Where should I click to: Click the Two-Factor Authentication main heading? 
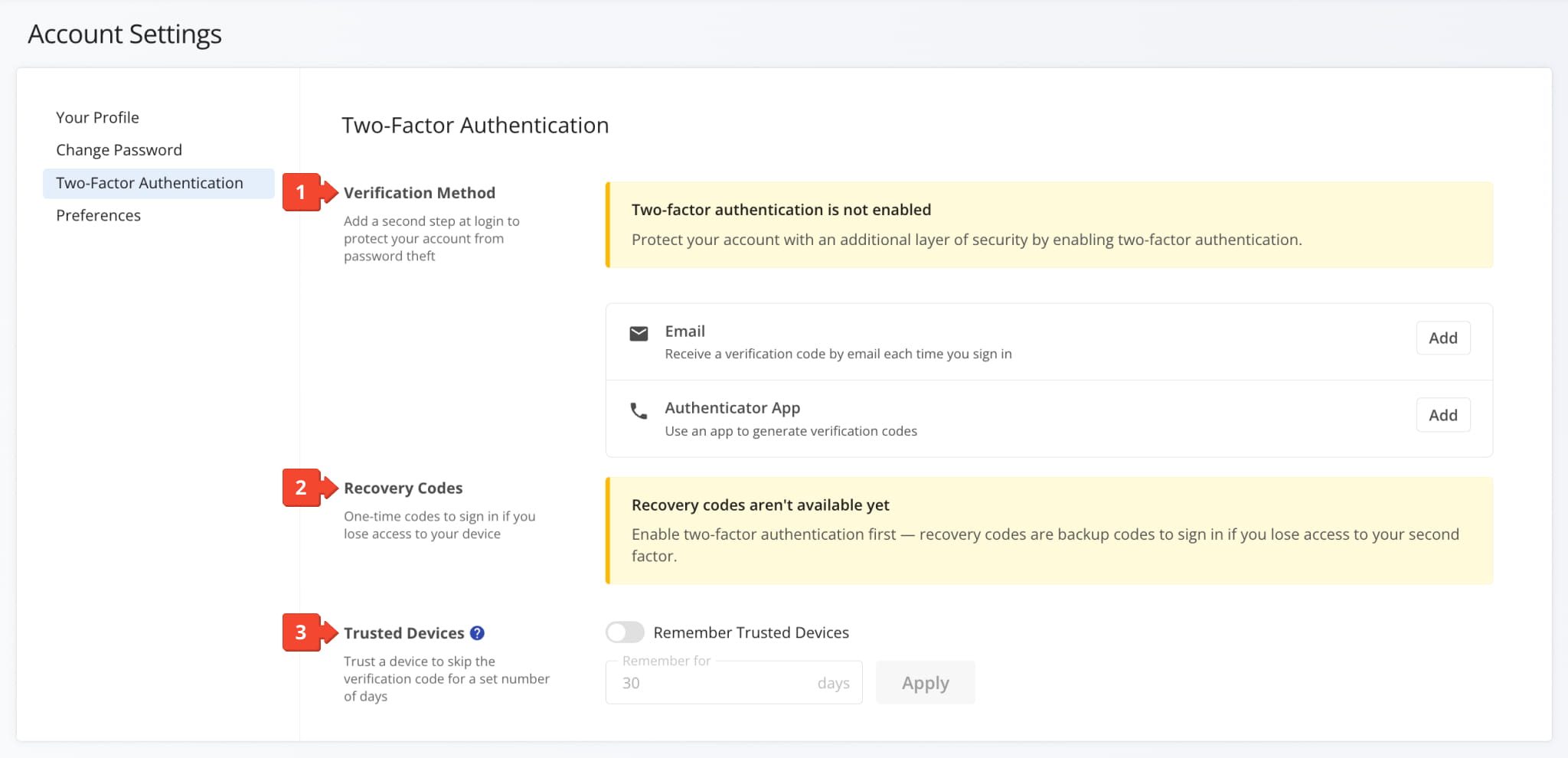(x=475, y=126)
